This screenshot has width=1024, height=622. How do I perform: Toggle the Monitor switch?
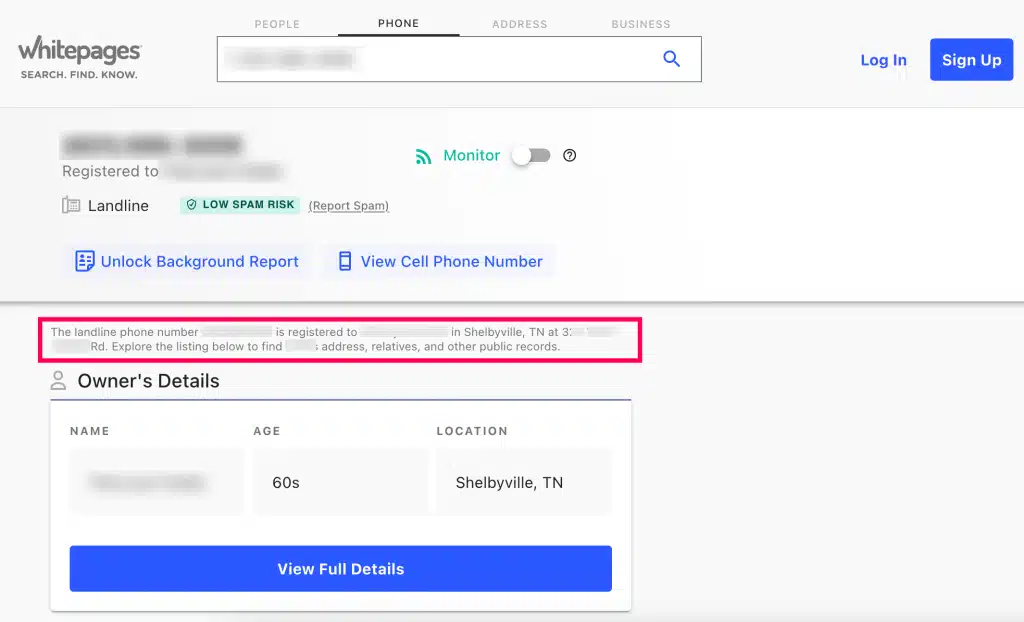[x=531, y=156]
